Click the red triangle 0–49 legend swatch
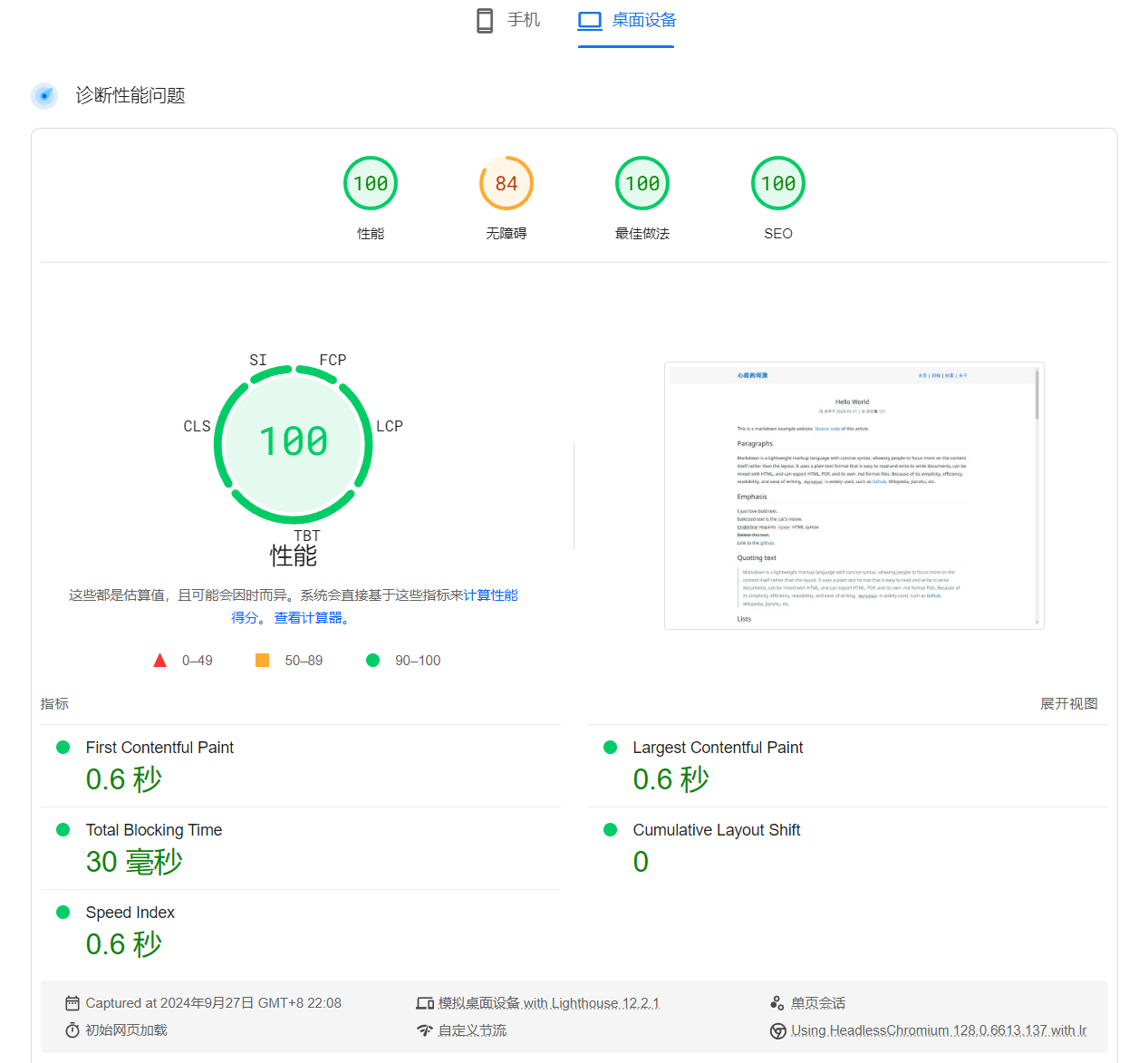This screenshot has height=1063, width=1148. pos(160,661)
